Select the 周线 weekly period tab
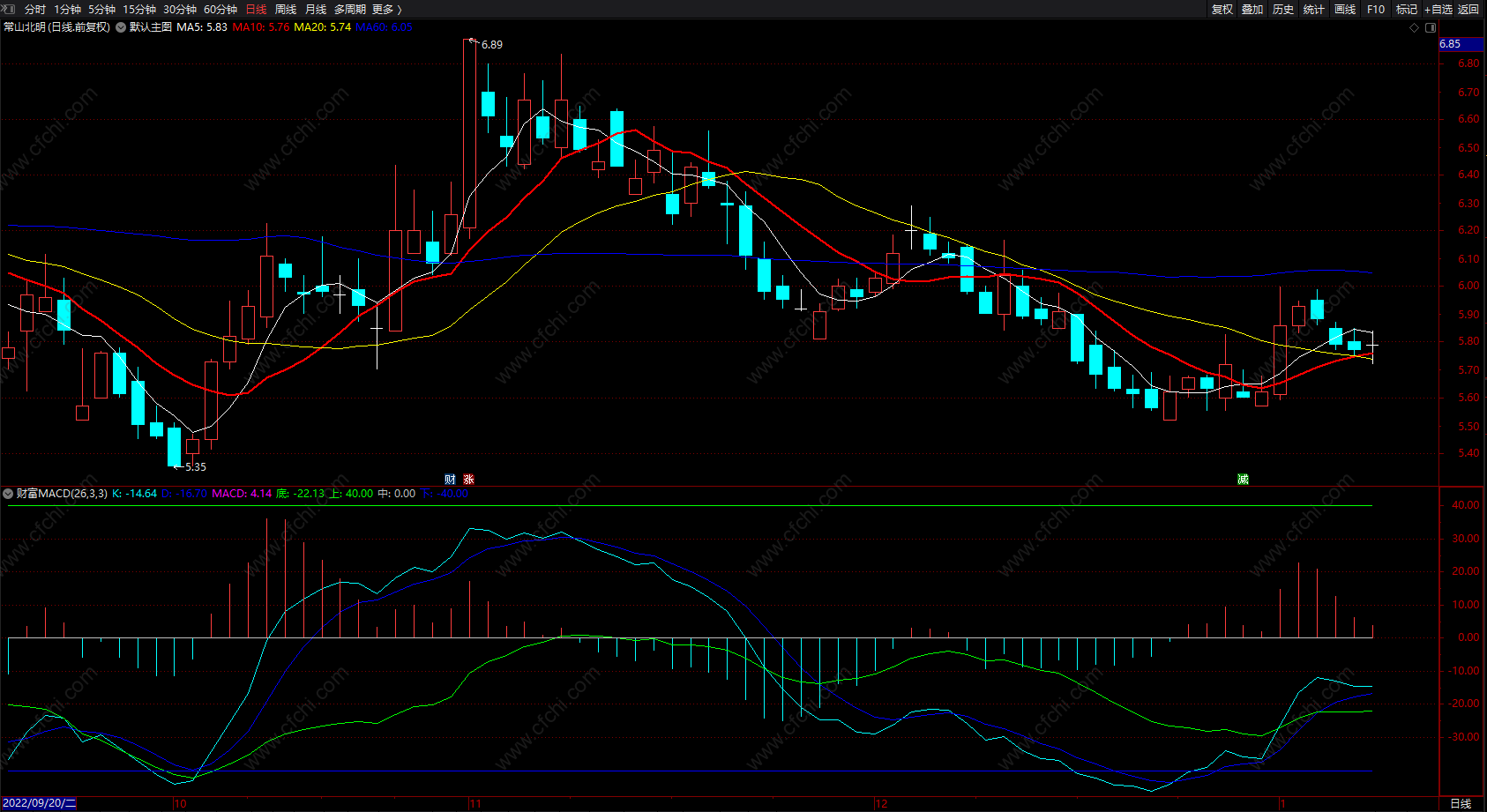This screenshot has height=812, width=1487. (x=286, y=9)
